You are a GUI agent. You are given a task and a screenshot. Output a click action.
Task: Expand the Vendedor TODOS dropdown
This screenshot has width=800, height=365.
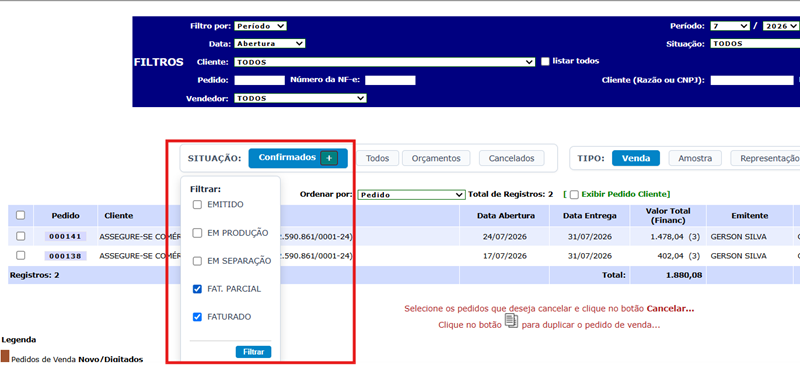point(300,98)
